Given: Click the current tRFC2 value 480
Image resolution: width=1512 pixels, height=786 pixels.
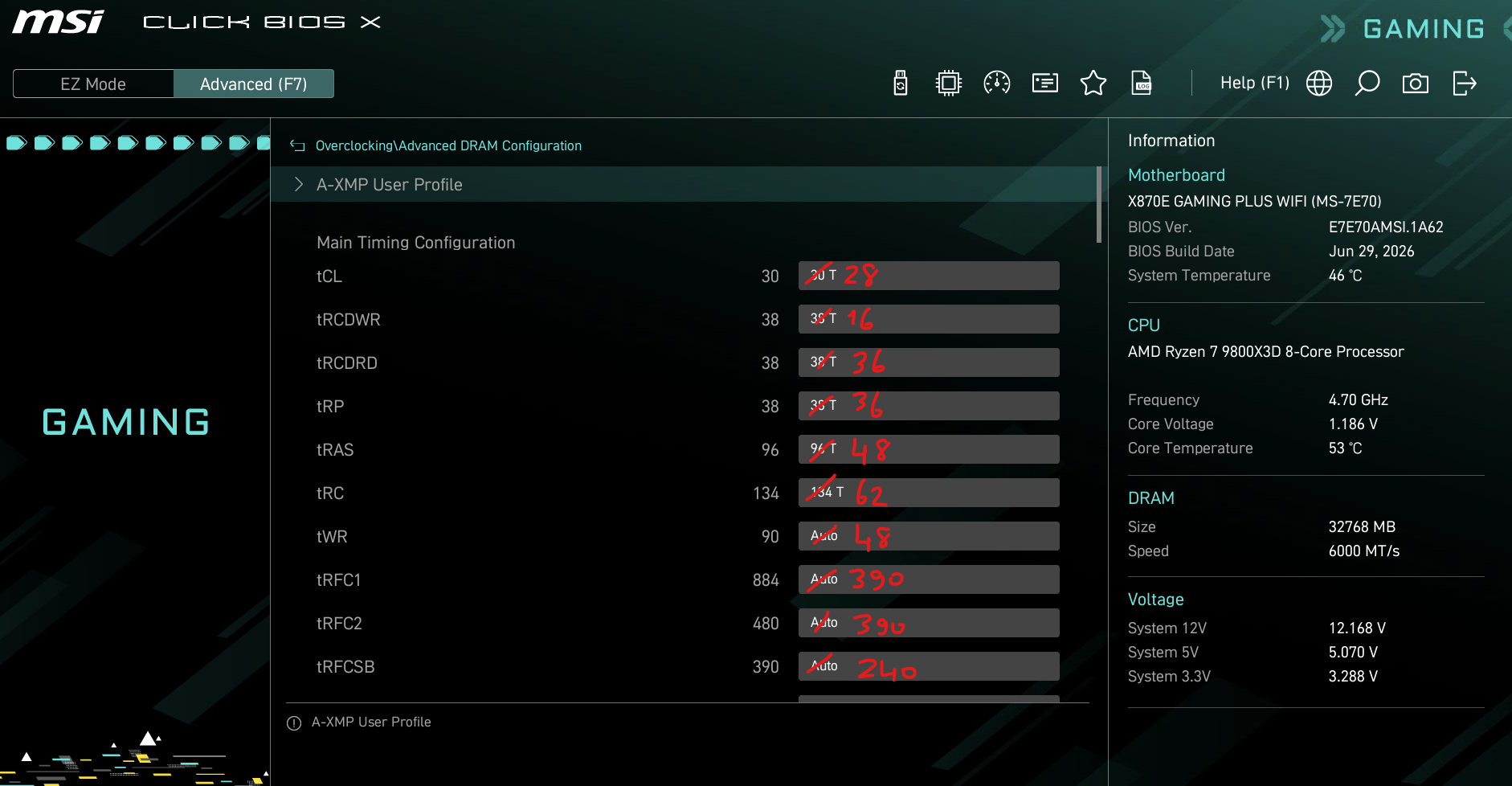Looking at the screenshot, I should (x=766, y=624).
